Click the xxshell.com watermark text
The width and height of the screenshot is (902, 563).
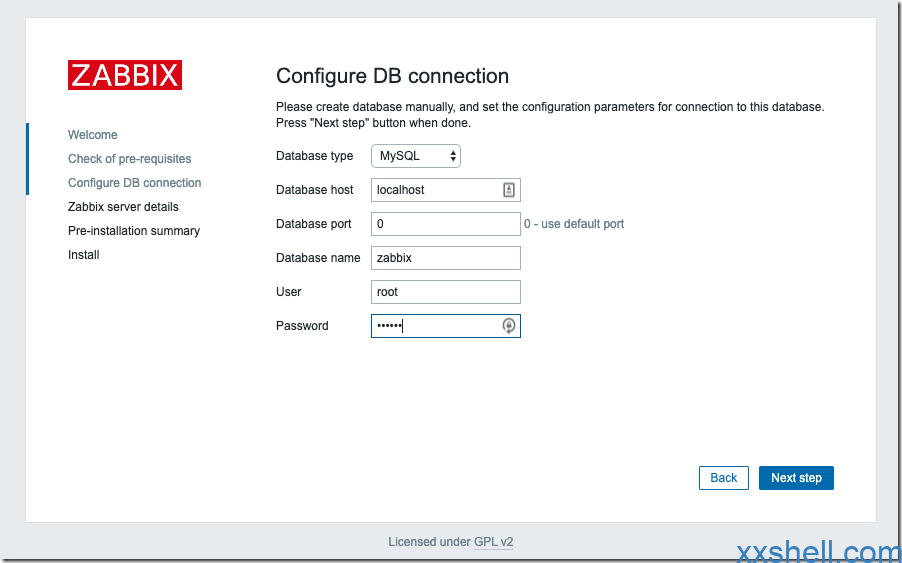(x=818, y=551)
